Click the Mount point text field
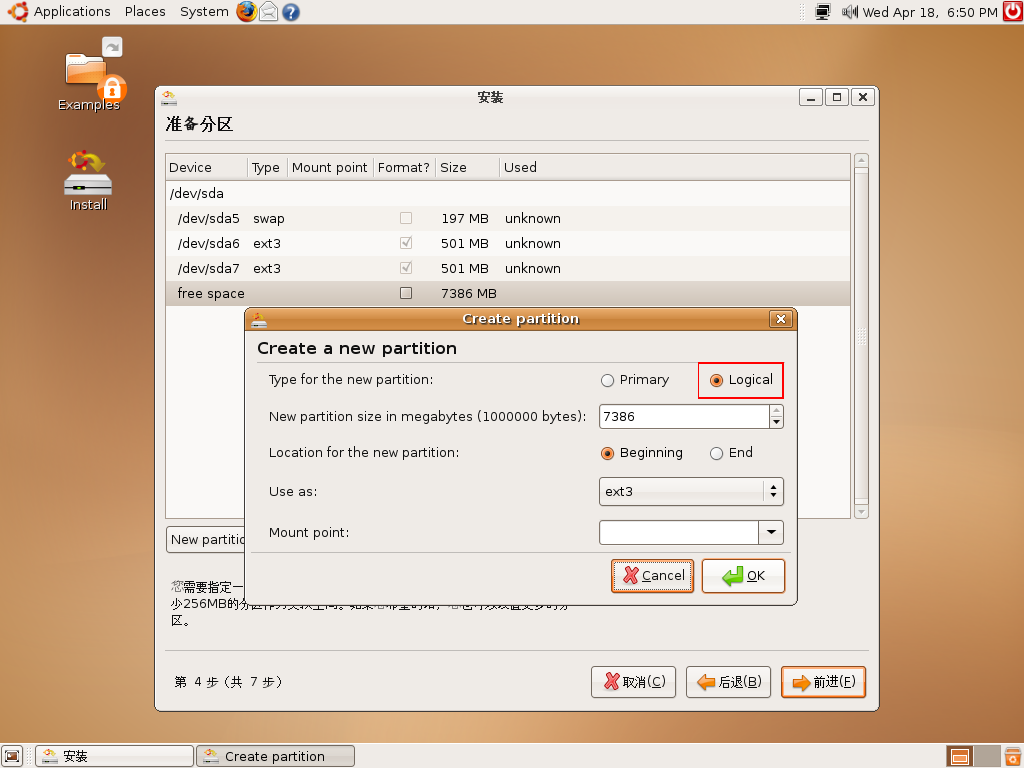Image resolution: width=1024 pixels, height=768 pixels. (679, 532)
